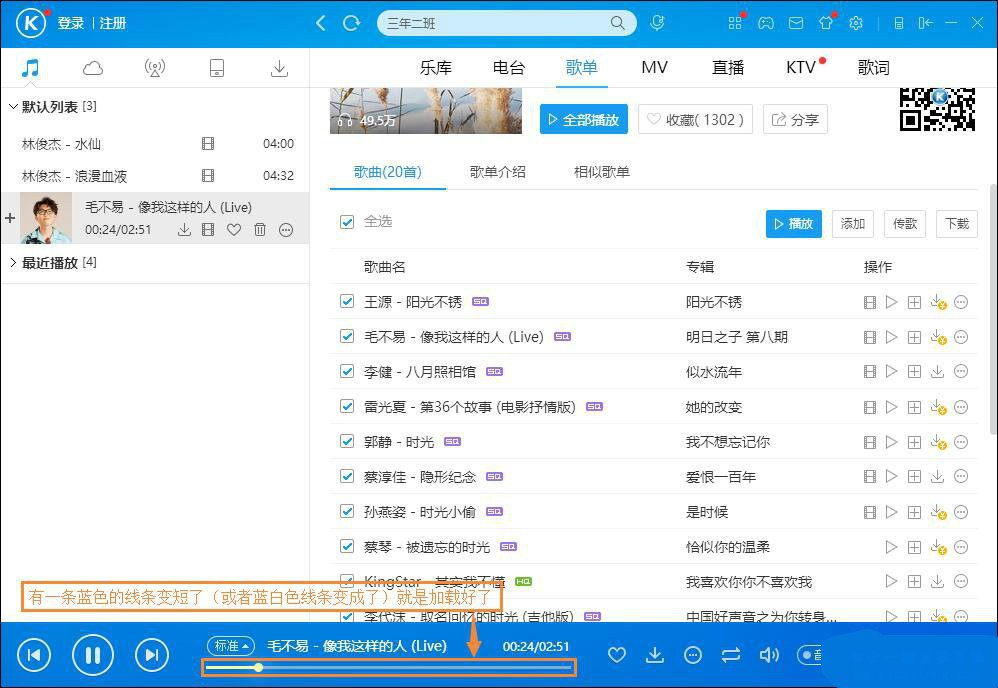This screenshot has height=688, width=998.
Task: Click the game center controller icon
Action: pyautogui.click(x=766, y=23)
